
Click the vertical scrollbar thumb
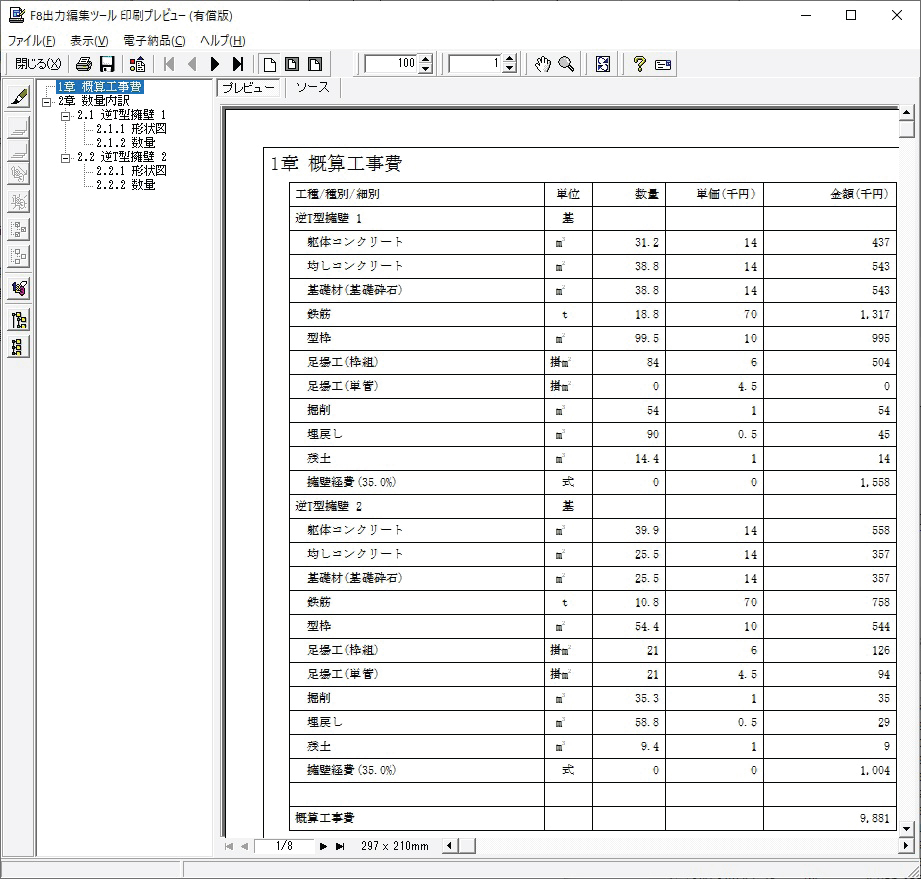click(x=906, y=128)
